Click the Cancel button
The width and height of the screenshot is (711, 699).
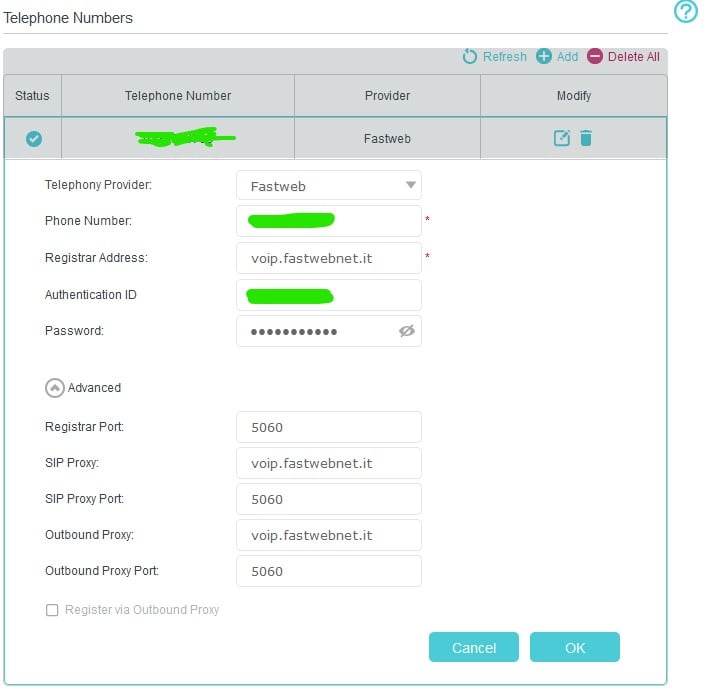(x=474, y=648)
